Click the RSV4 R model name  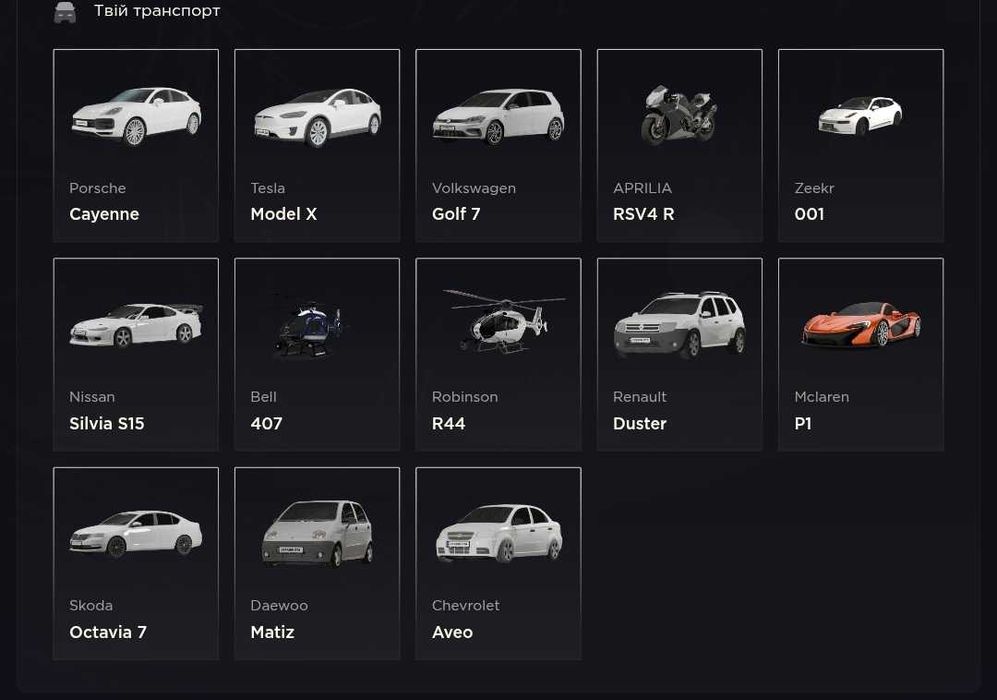click(643, 214)
